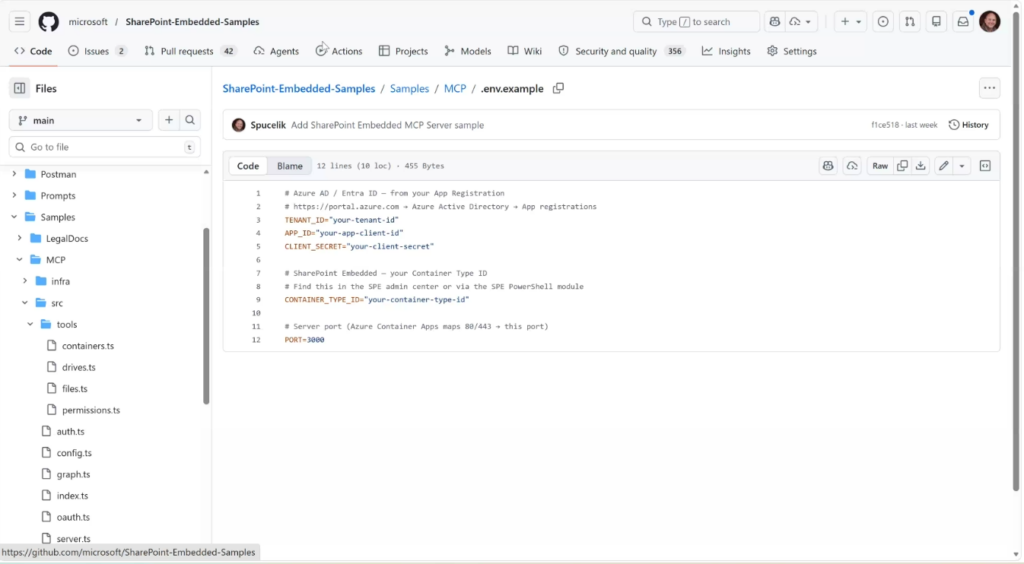Open the symbols panel icon
This screenshot has height=564, width=1024.
[985, 166]
